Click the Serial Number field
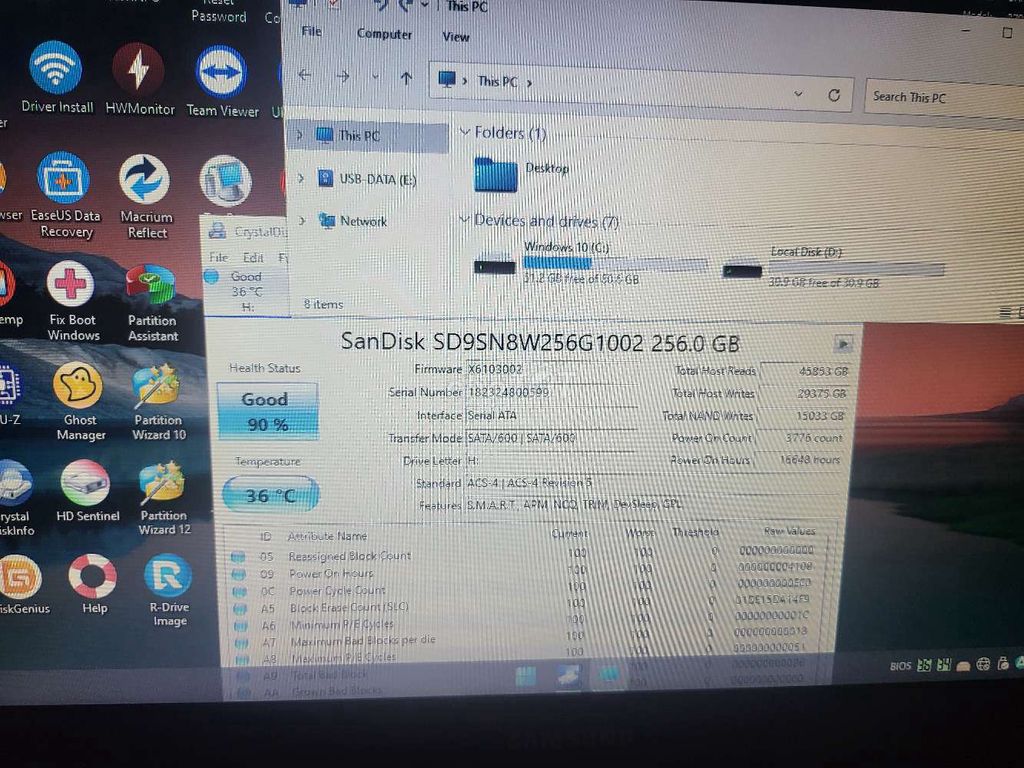Viewport: 1024px width, 768px height. pos(551,392)
